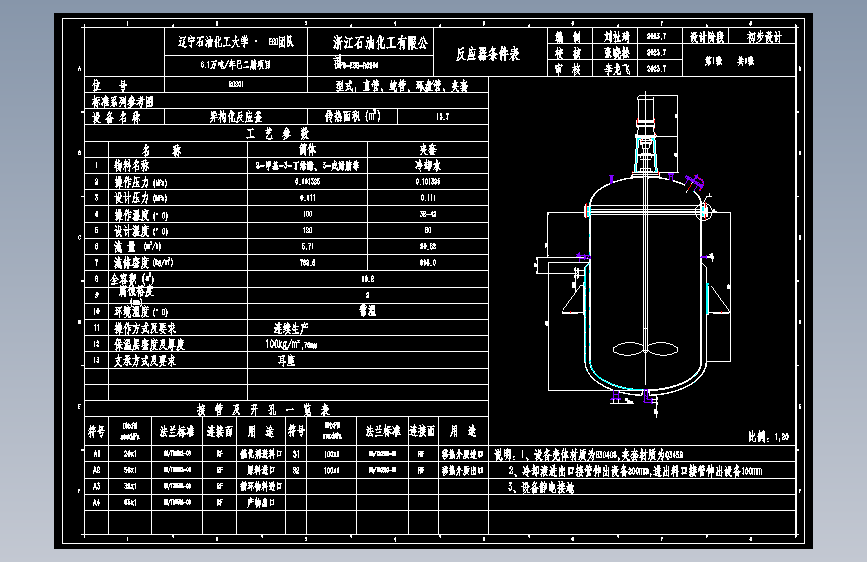The image size is (867, 562).
Task: Click the A1 nozzle symbol cell
Action: pos(97,454)
